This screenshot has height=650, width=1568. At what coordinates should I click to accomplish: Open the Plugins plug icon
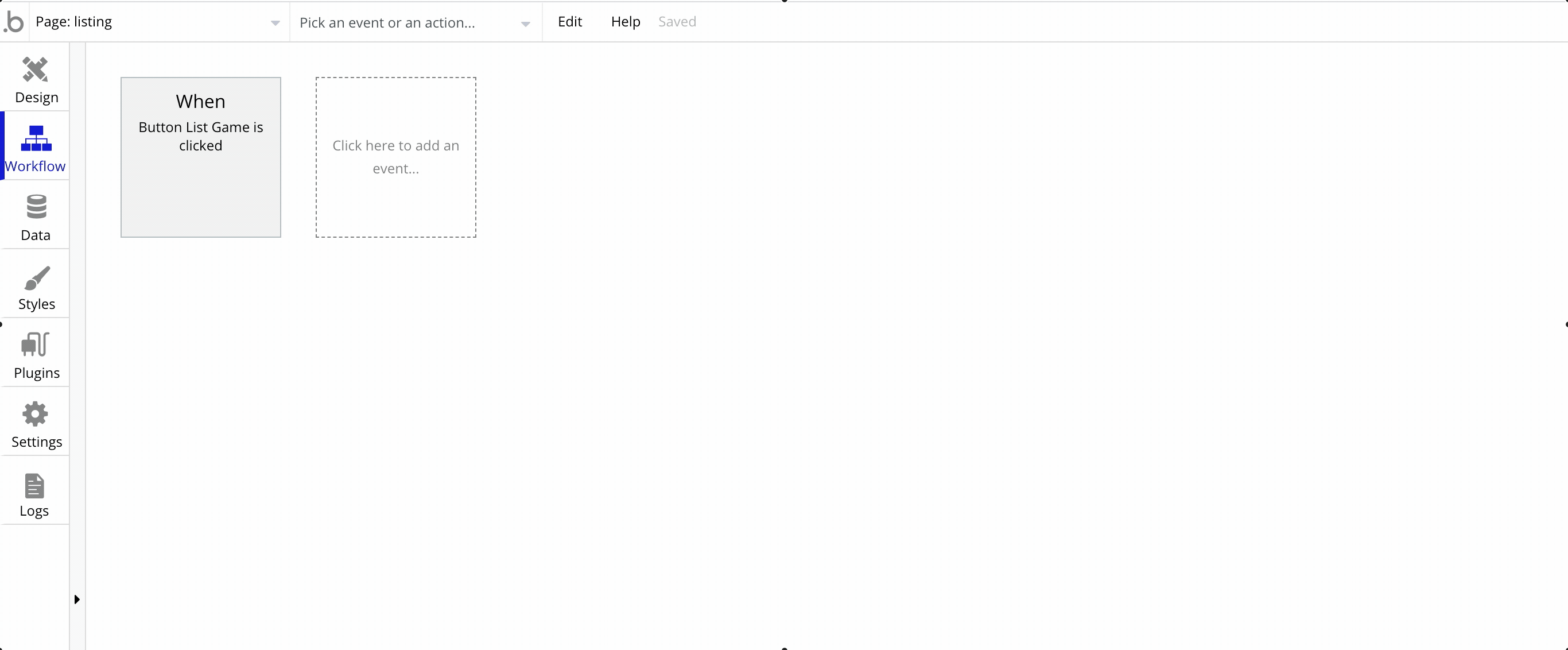pyautogui.click(x=36, y=345)
